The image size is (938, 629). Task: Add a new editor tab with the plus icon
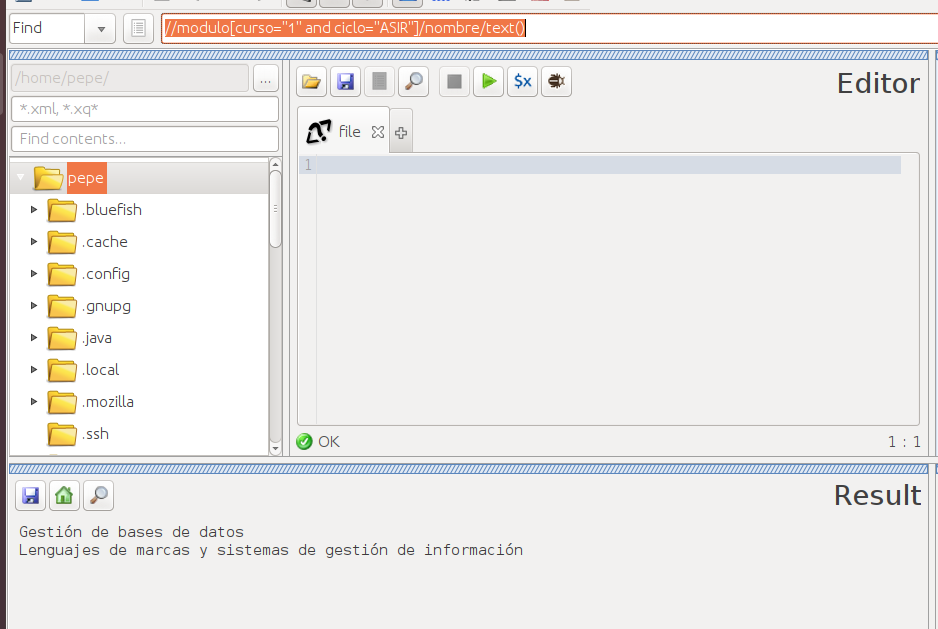click(401, 132)
